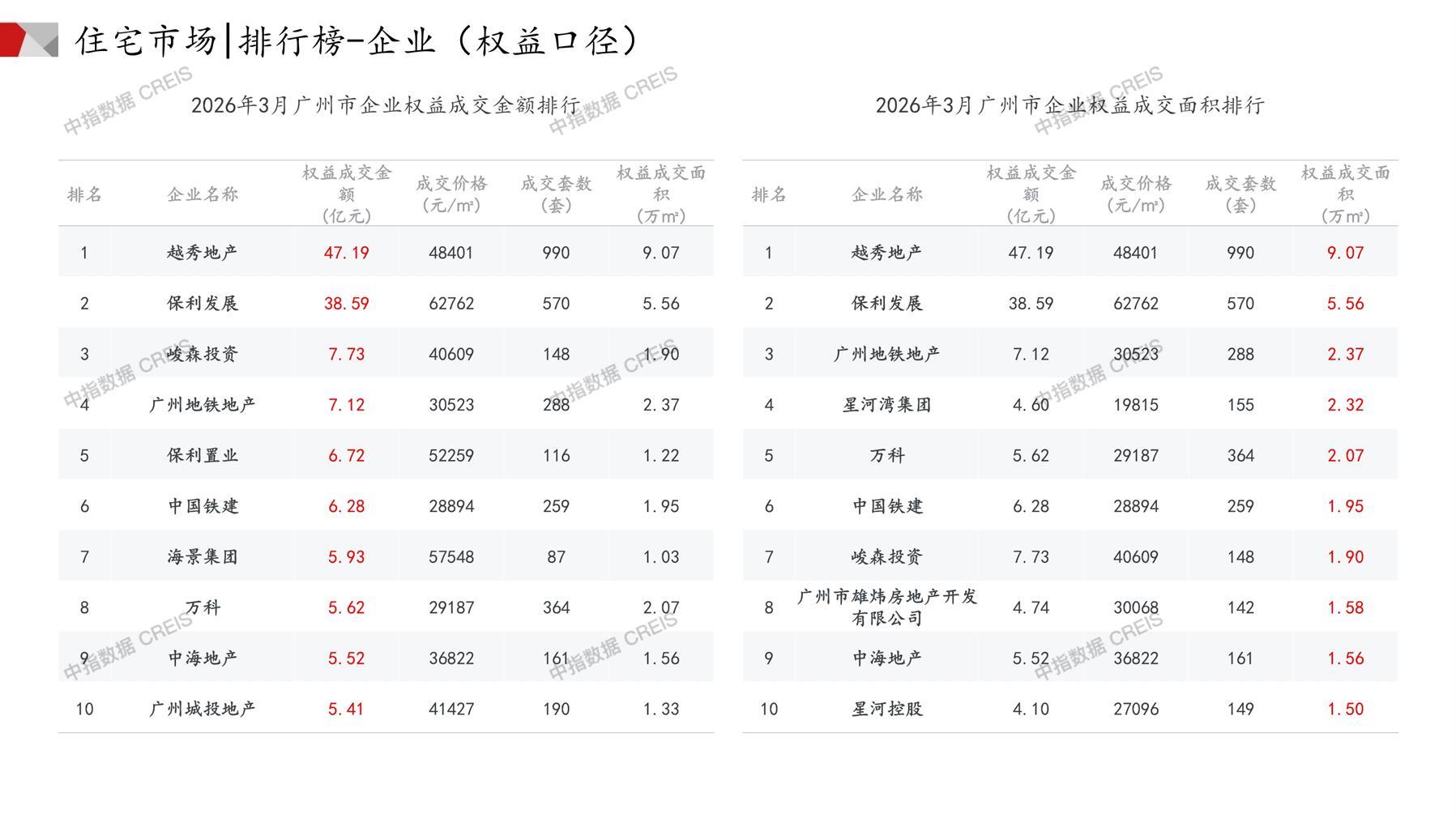Select the 星河控股 company cell
The height and width of the screenshot is (818, 1456).
tap(886, 709)
